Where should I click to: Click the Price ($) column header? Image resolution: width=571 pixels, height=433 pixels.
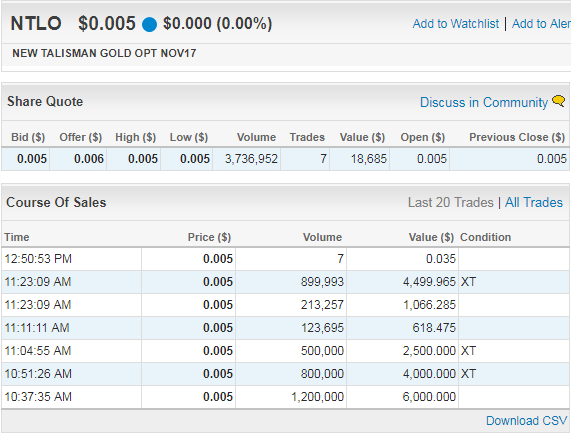click(x=209, y=237)
